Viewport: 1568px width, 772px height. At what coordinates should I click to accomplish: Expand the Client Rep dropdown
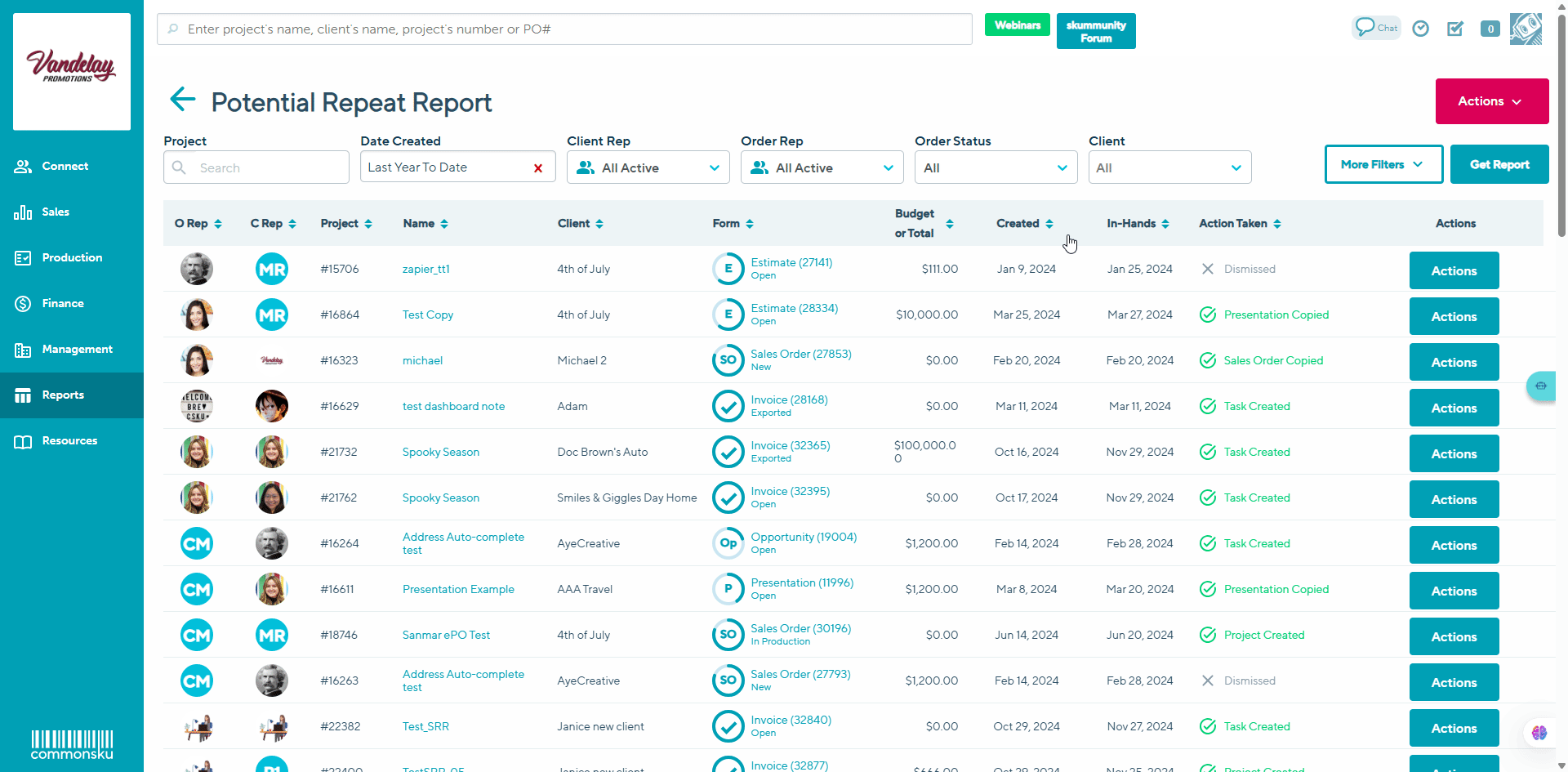click(x=648, y=167)
